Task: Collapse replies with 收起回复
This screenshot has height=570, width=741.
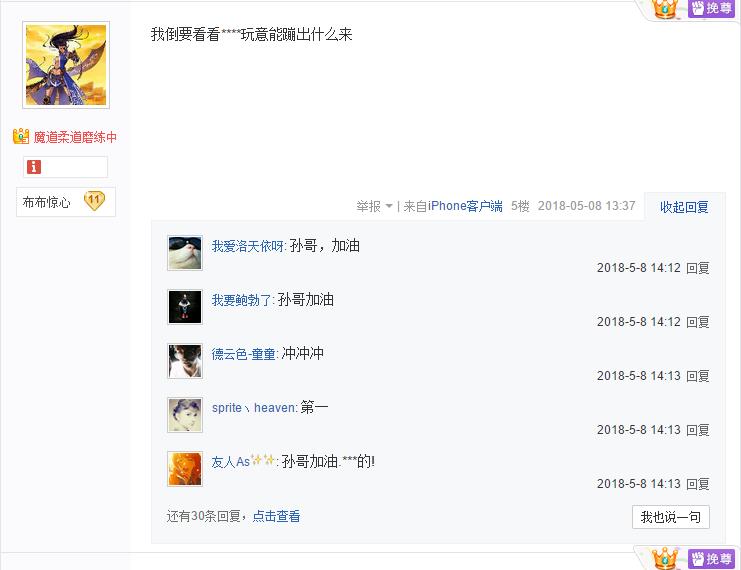Action: pyautogui.click(x=684, y=207)
